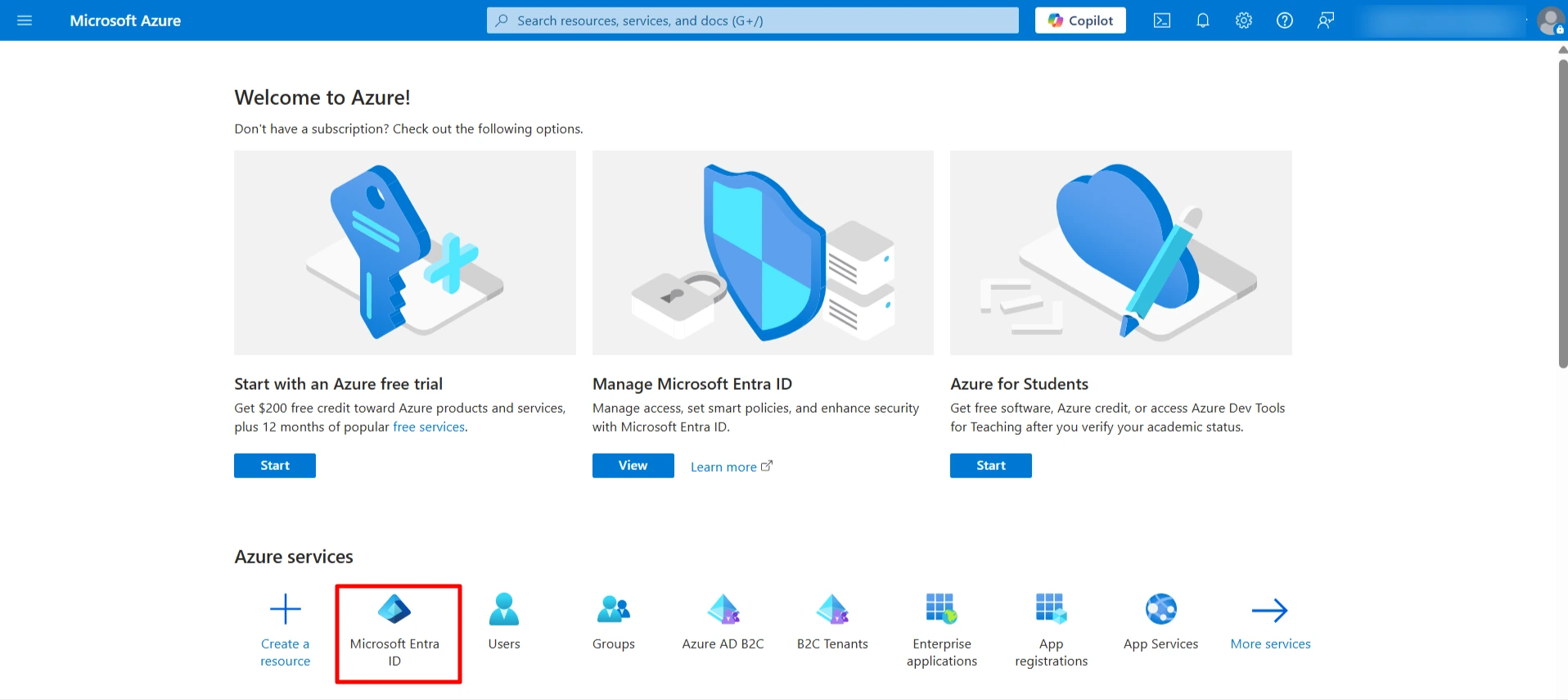Open the Groups service icon
The height and width of the screenshot is (700, 1568).
[614, 609]
